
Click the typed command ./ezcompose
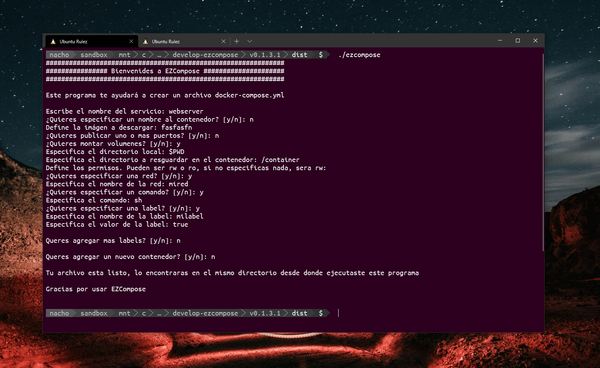pyautogui.click(x=359, y=55)
